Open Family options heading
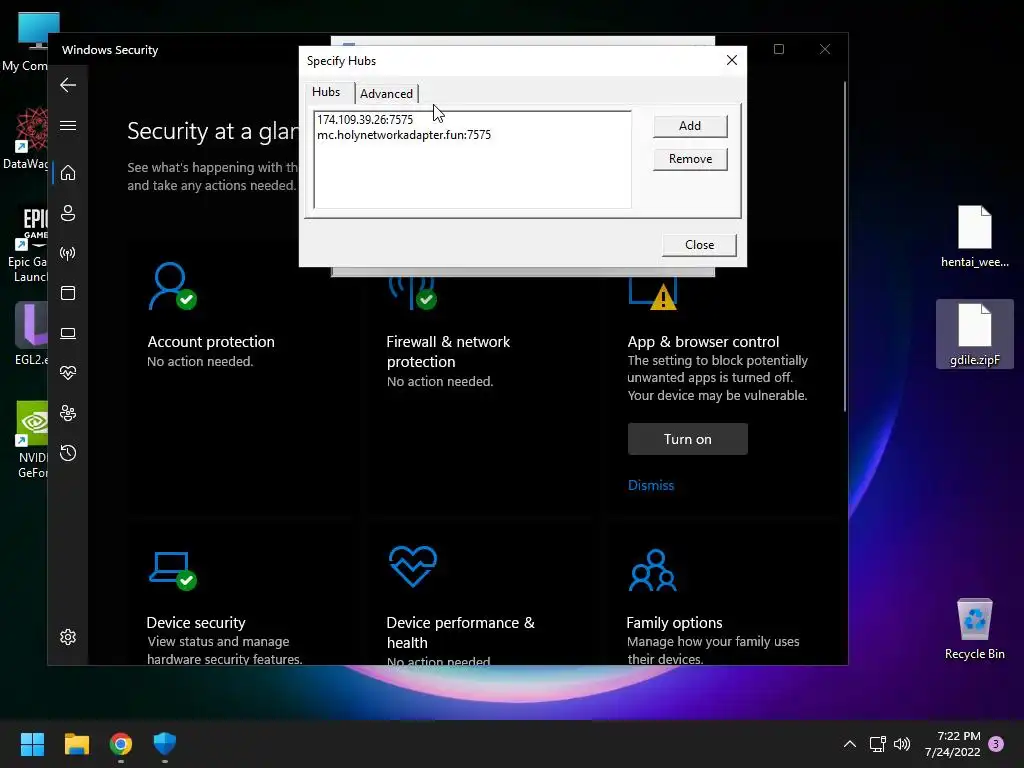The image size is (1024, 768). pyautogui.click(x=674, y=622)
